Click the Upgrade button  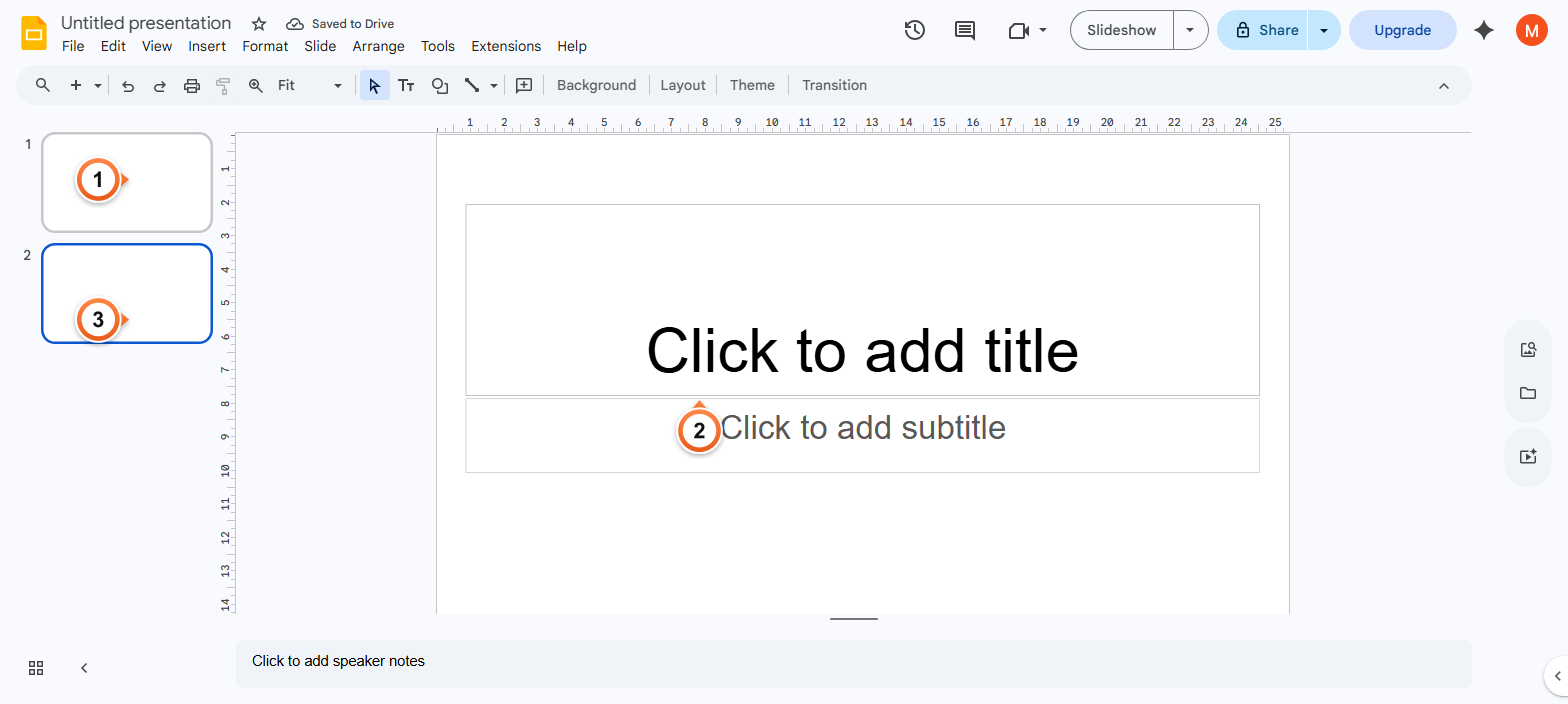[x=1402, y=30]
